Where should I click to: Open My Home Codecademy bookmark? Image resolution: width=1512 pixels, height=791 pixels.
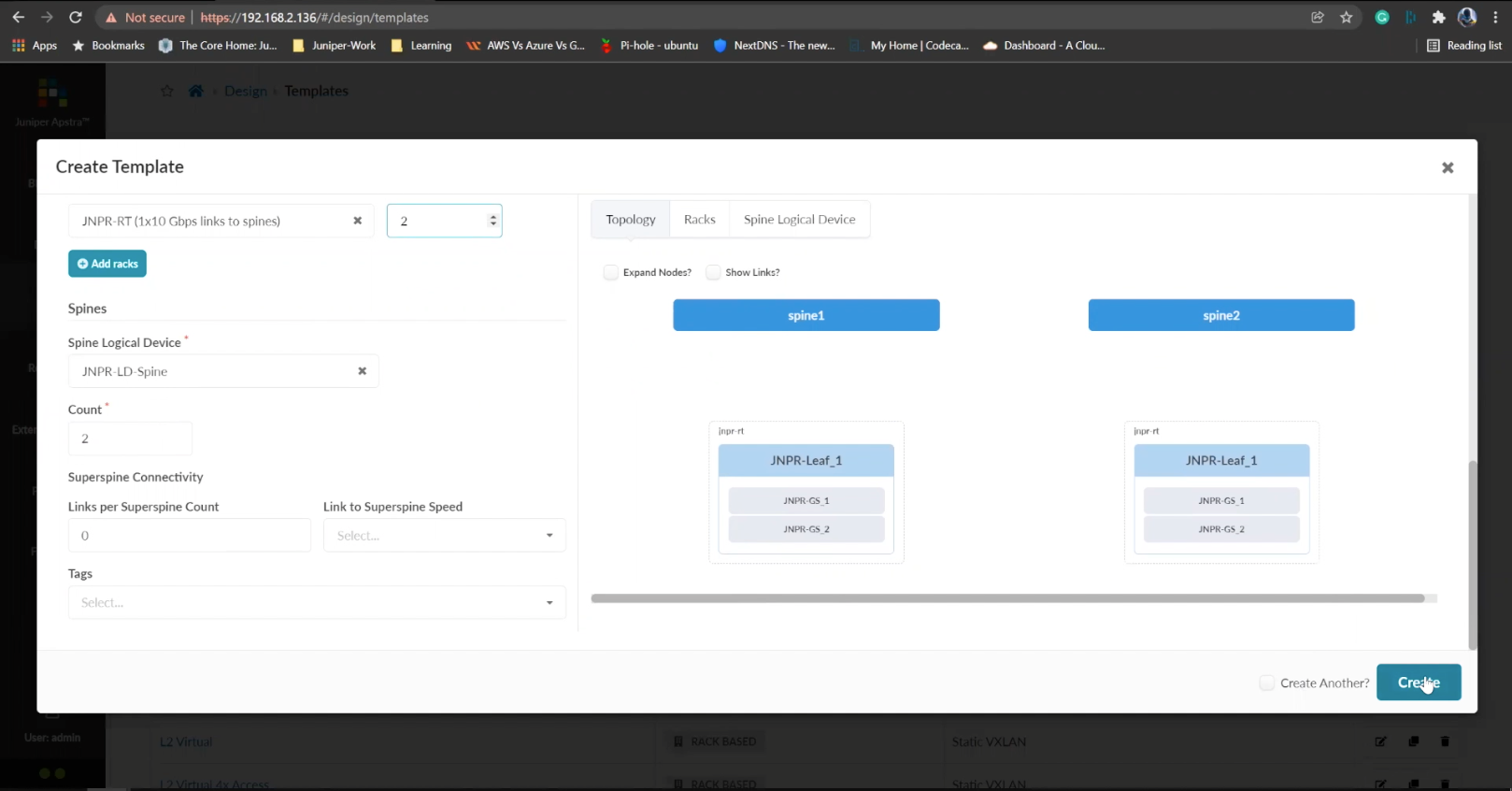[x=909, y=45]
